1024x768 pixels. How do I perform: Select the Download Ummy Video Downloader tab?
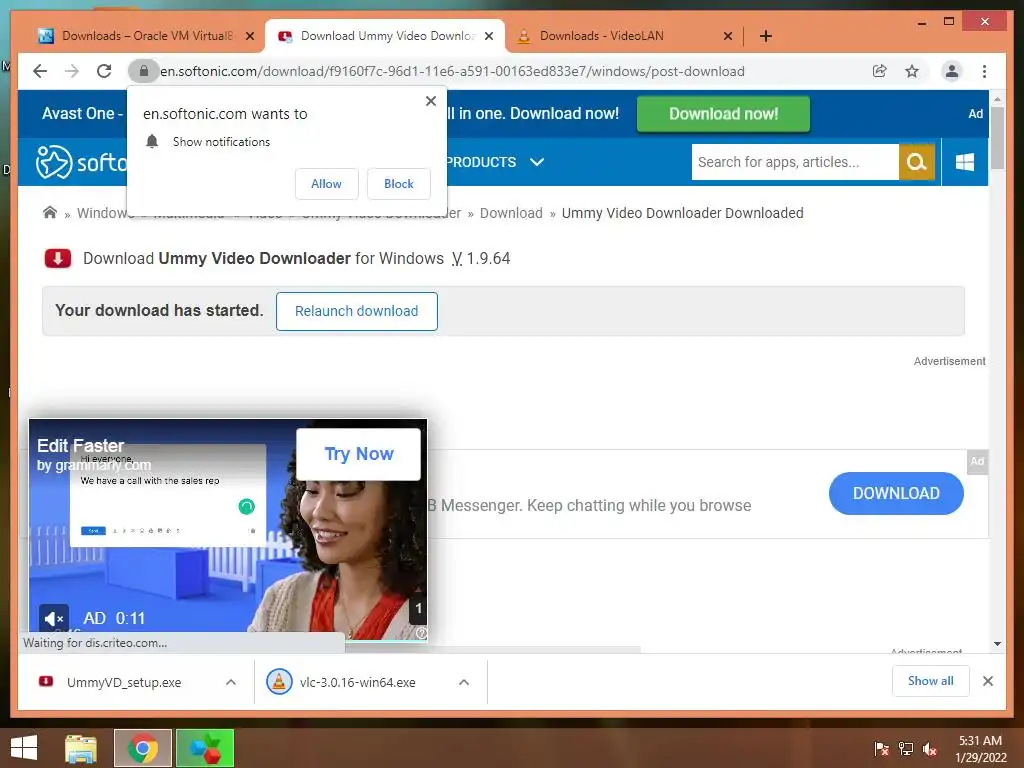(x=384, y=36)
